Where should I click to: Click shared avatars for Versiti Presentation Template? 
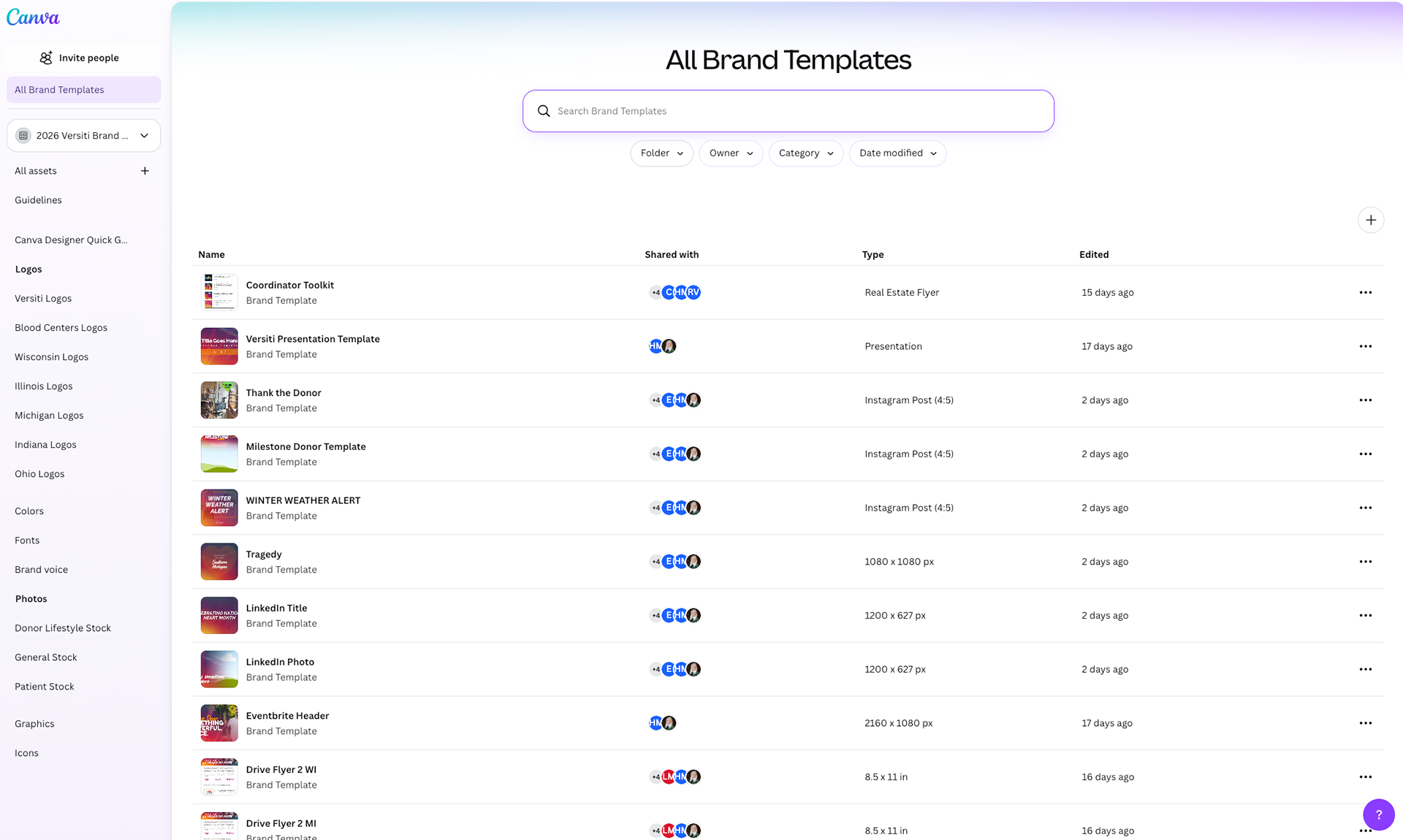[x=662, y=346]
